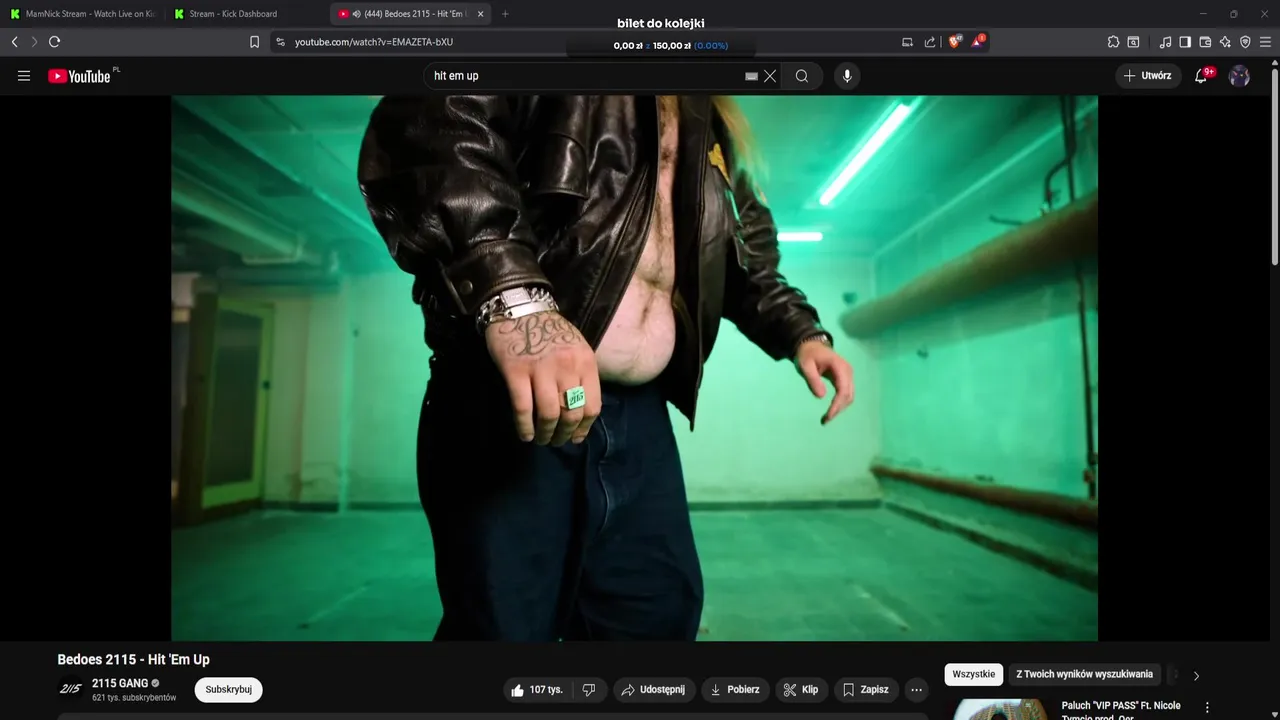
Task: Click the Klip clip button
Action: coord(801,690)
